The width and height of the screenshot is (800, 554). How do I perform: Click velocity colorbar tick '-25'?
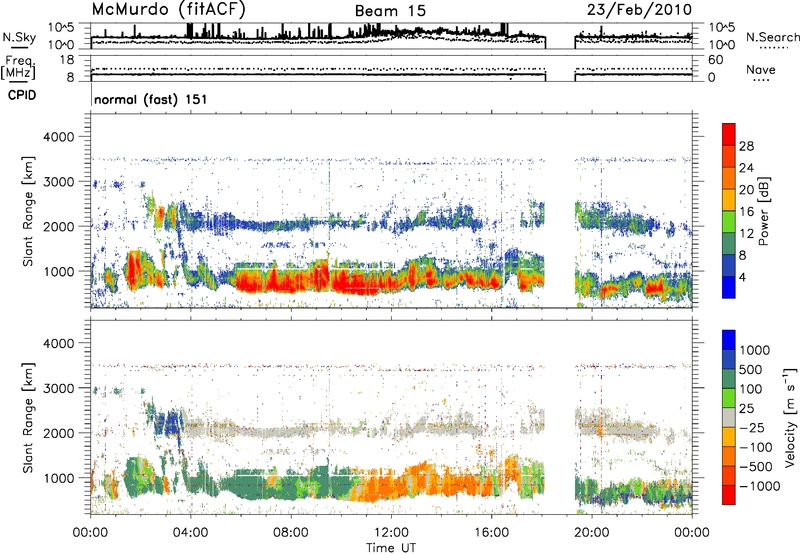(x=752, y=428)
